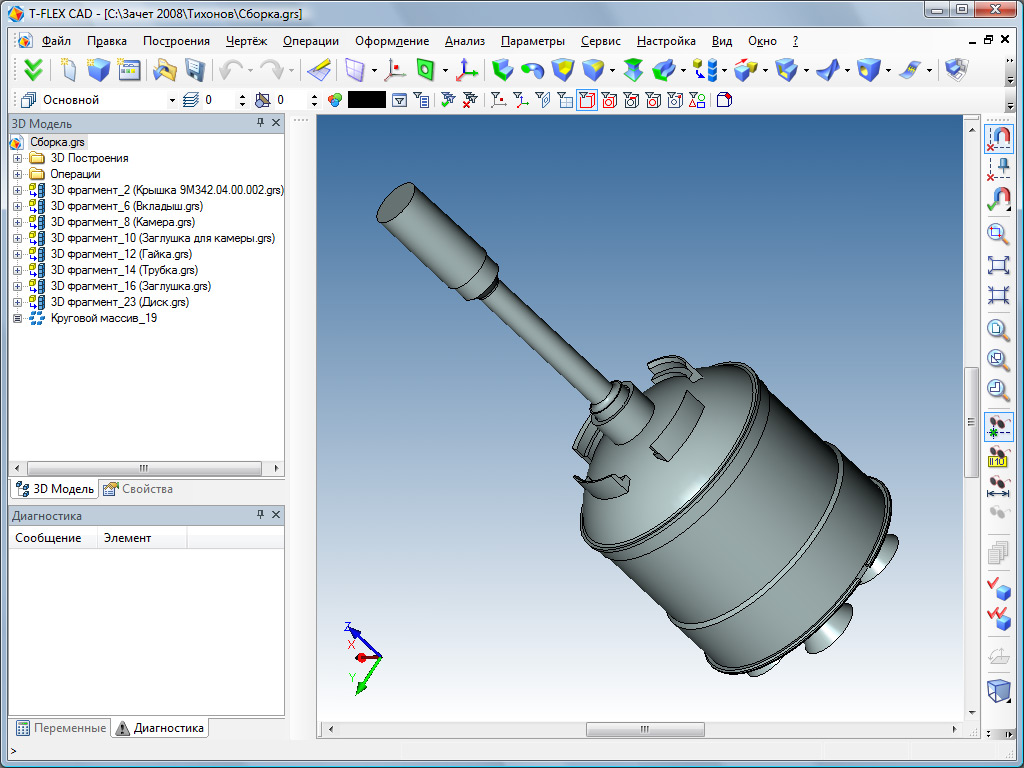Expand 3D фрагмент_2 Крышка node
The width and height of the screenshot is (1024, 768).
coord(17,190)
